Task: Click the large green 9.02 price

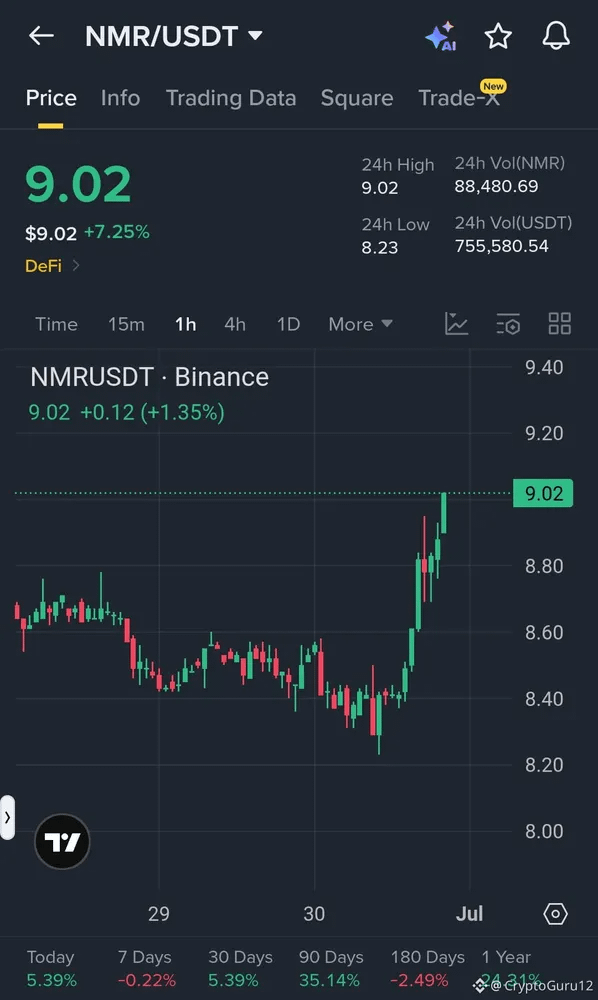Action: click(x=78, y=184)
